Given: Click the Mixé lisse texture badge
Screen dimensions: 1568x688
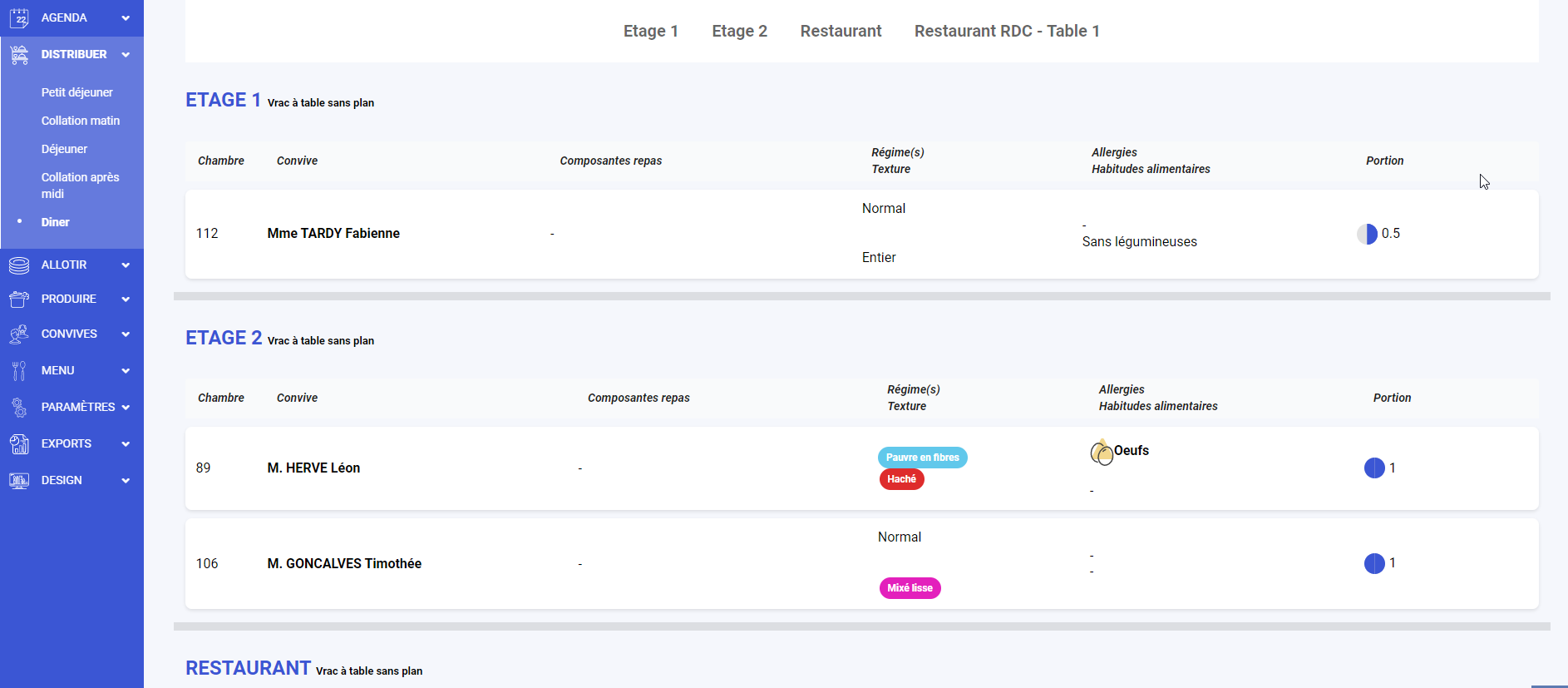Looking at the screenshot, I should (910, 588).
